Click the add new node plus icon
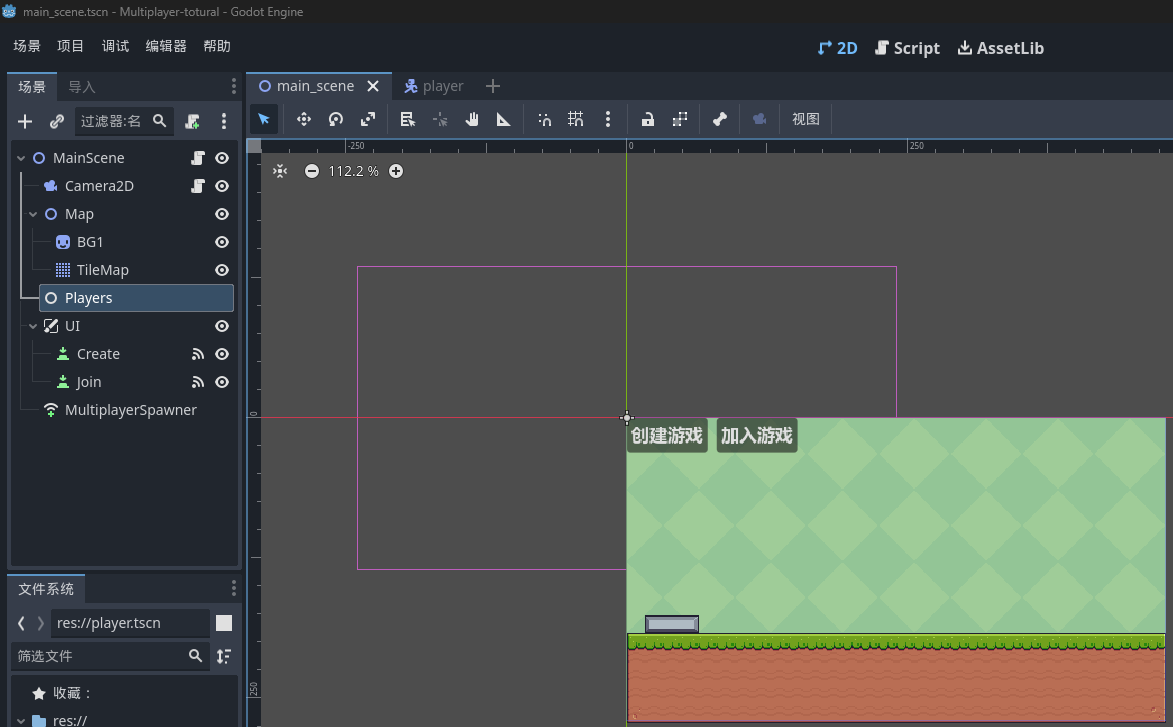Image resolution: width=1173 pixels, height=727 pixels. [x=26, y=121]
